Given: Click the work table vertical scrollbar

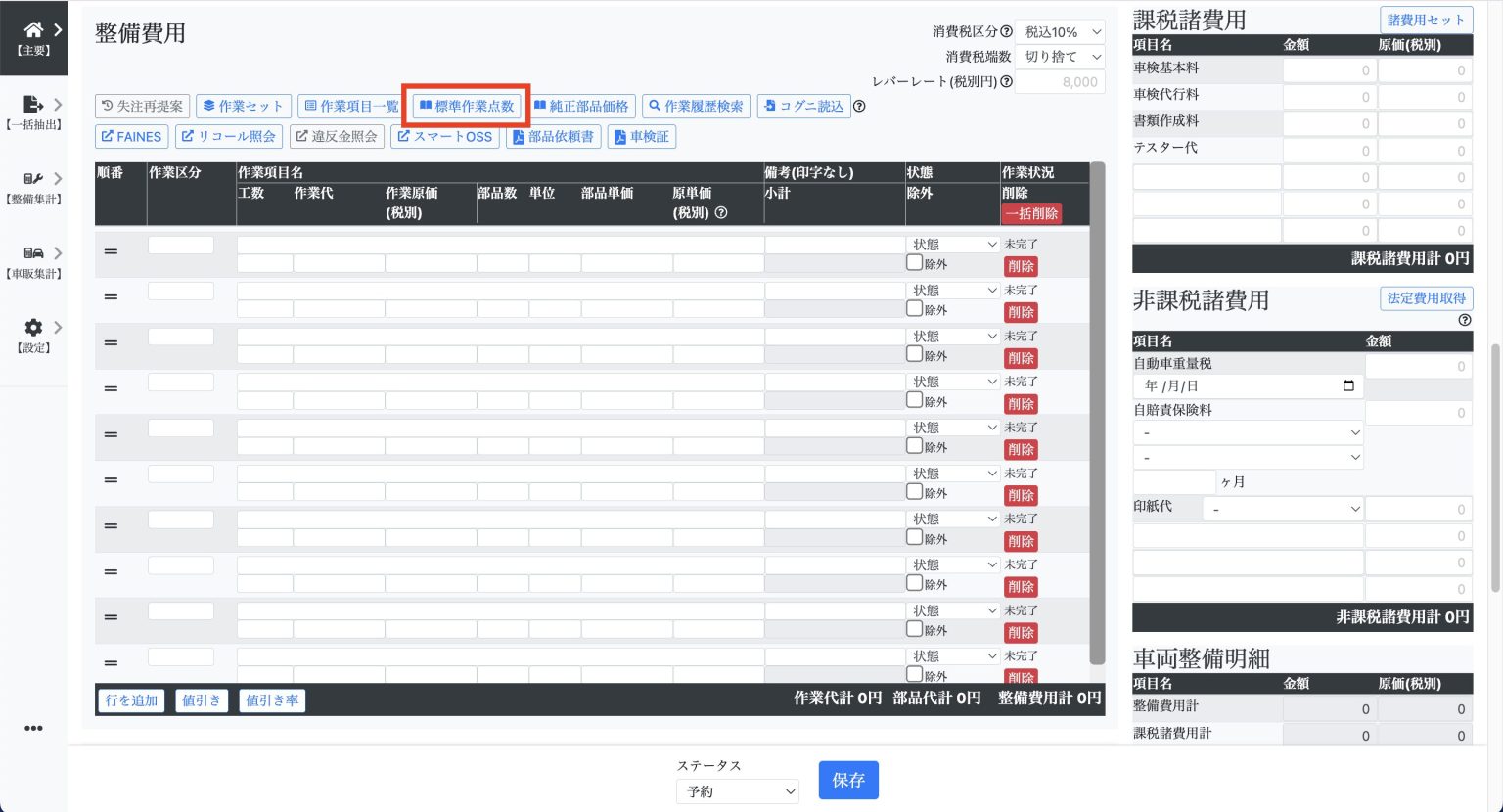Looking at the screenshot, I should (1097, 411).
